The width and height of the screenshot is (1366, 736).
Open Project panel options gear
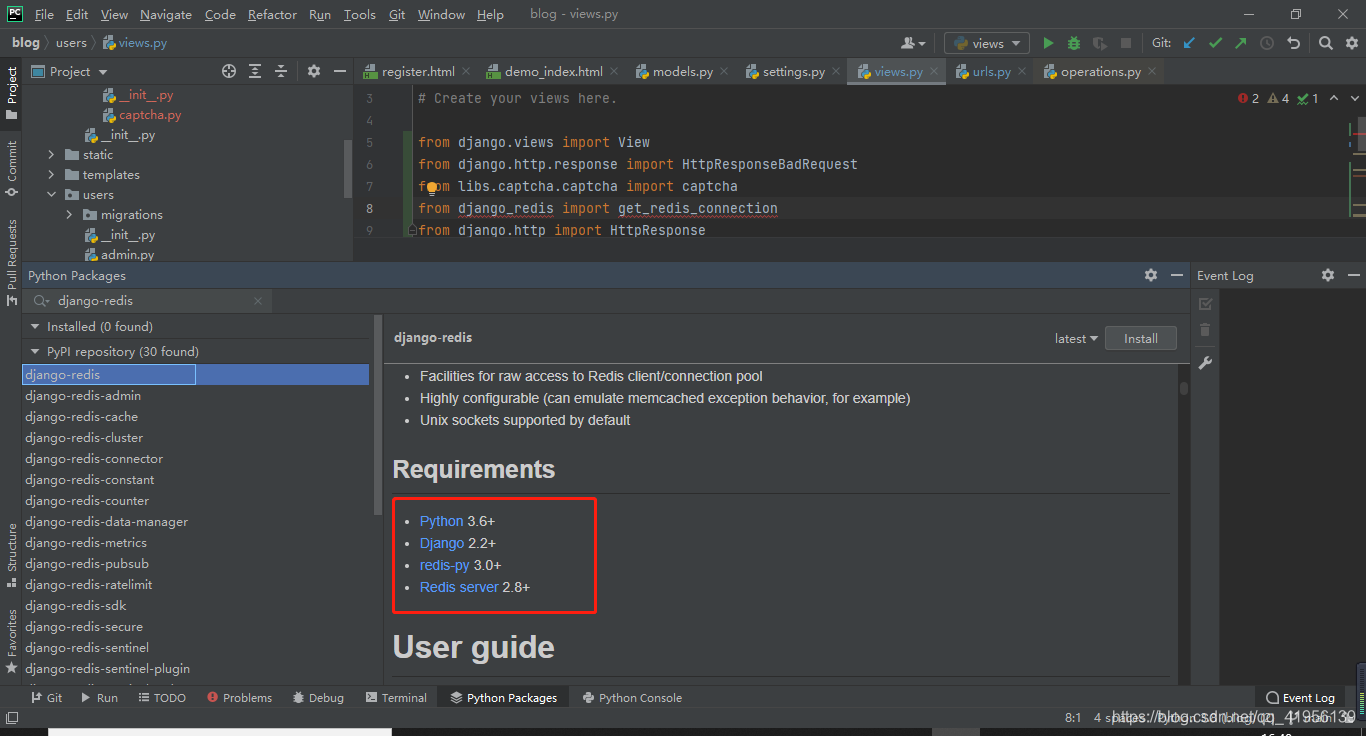(314, 71)
